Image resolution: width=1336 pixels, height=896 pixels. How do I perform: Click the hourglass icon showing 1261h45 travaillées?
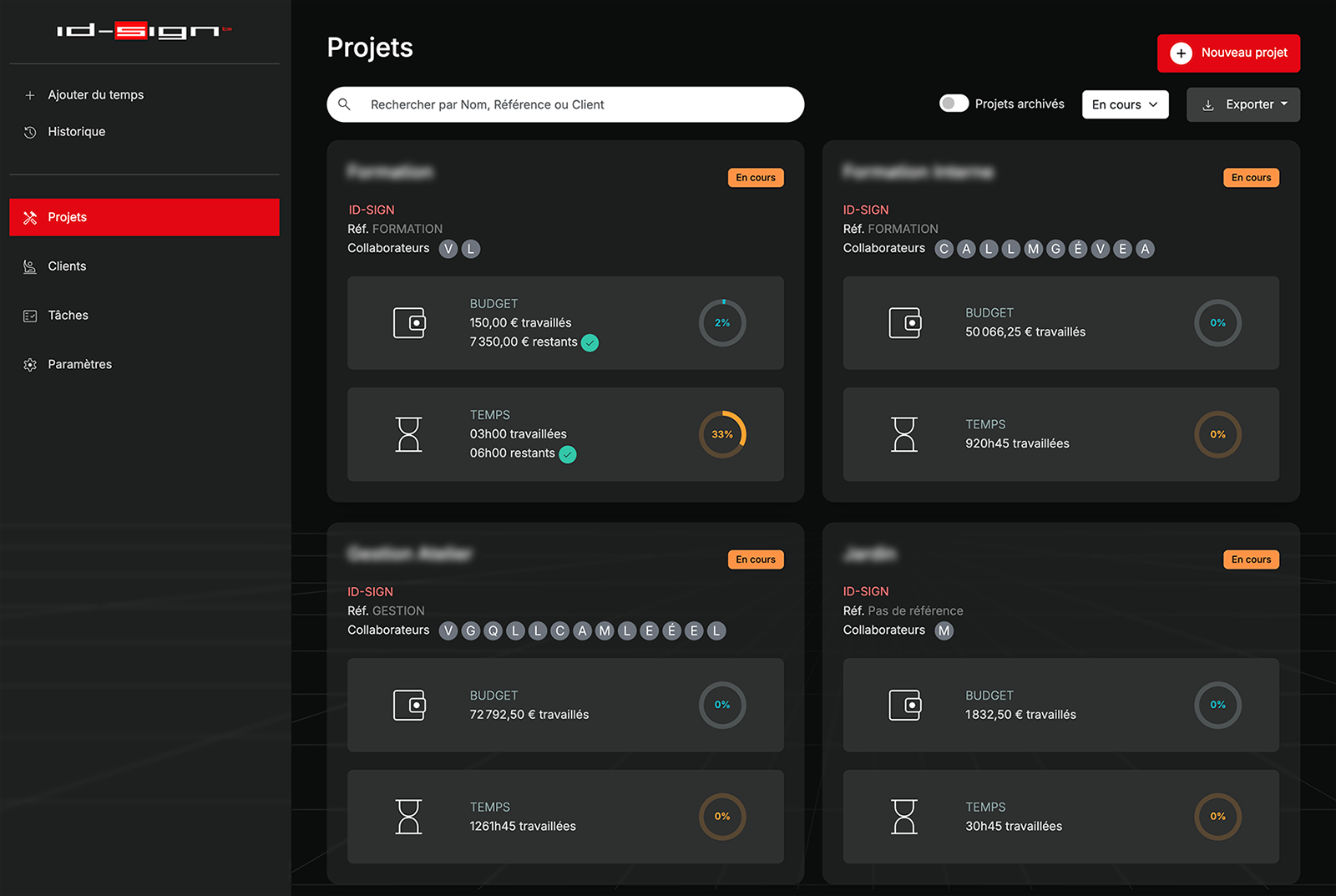pos(408,817)
